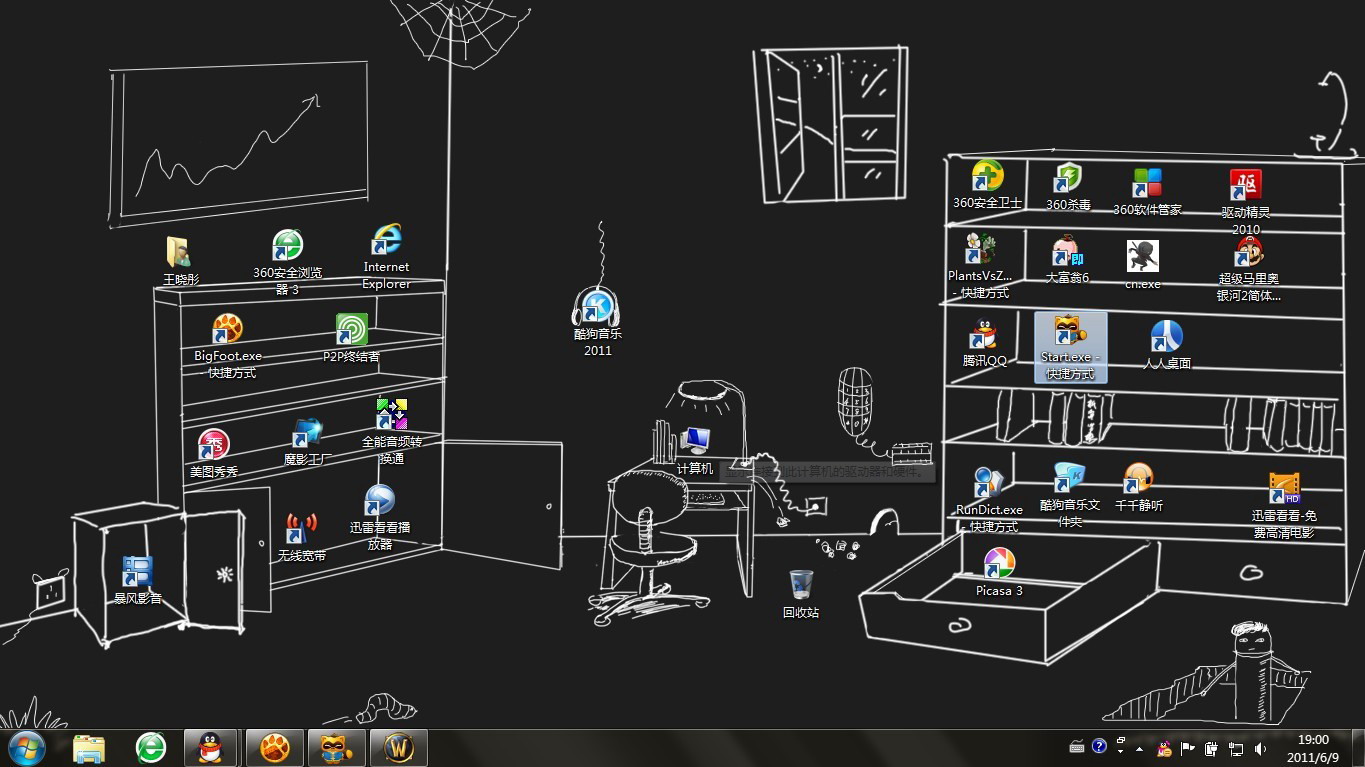This screenshot has width=1365, height=767.
Task: Click the power plug tray icon
Action: click(1212, 748)
